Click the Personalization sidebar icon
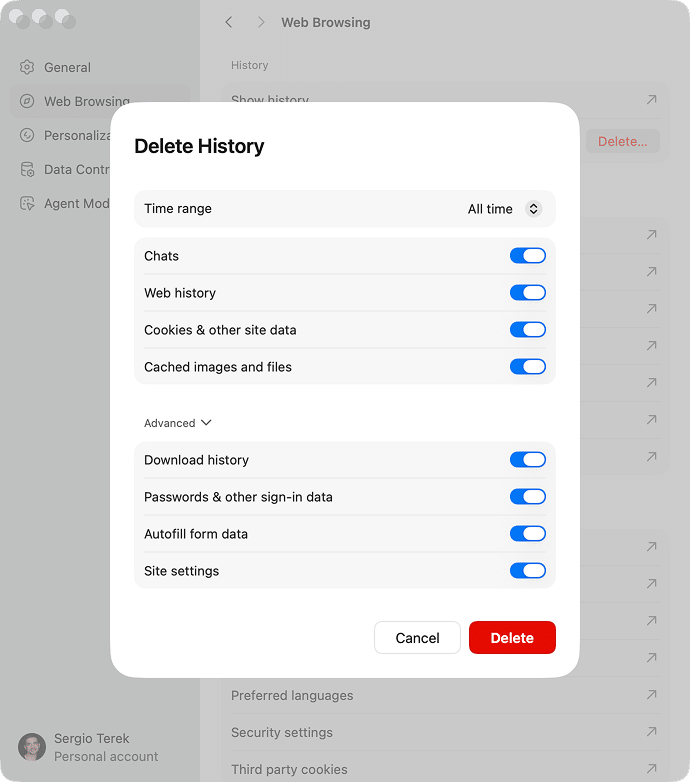Image resolution: width=690 pixels, height=782 pixels. point(27,135)
